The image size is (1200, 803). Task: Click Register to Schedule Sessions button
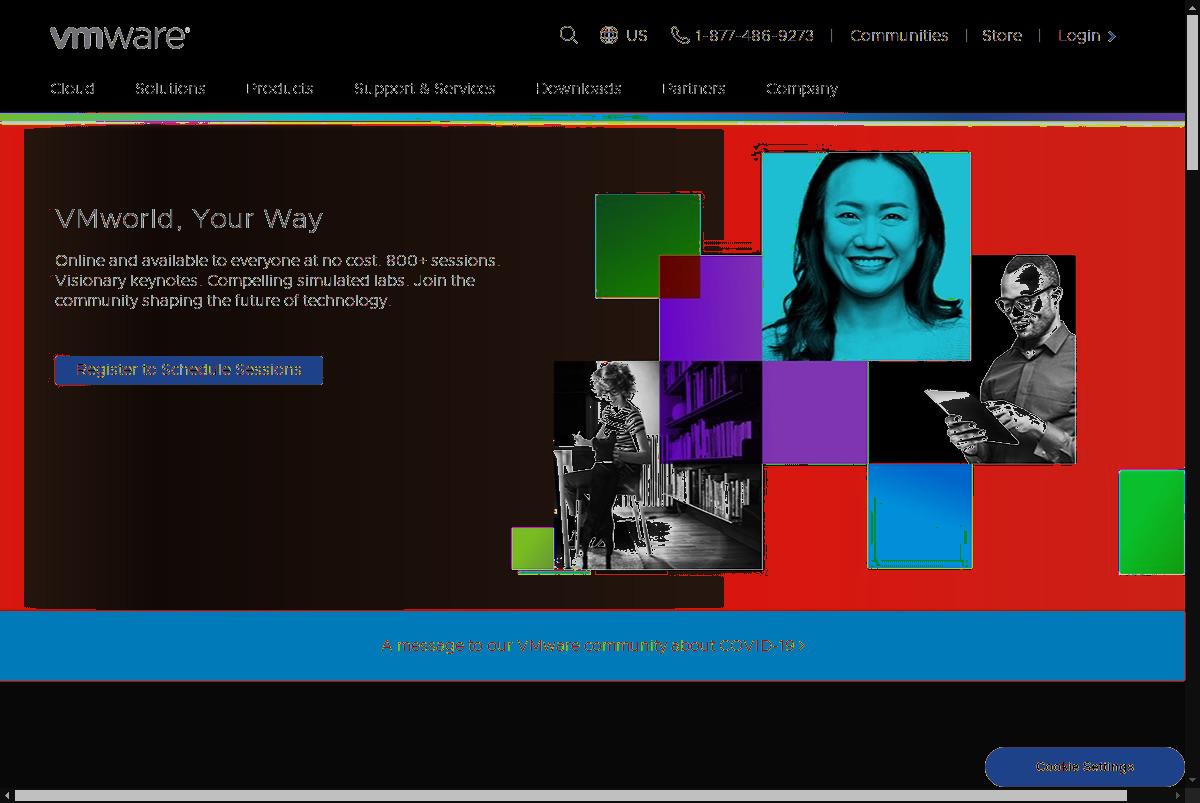[189, 370]
